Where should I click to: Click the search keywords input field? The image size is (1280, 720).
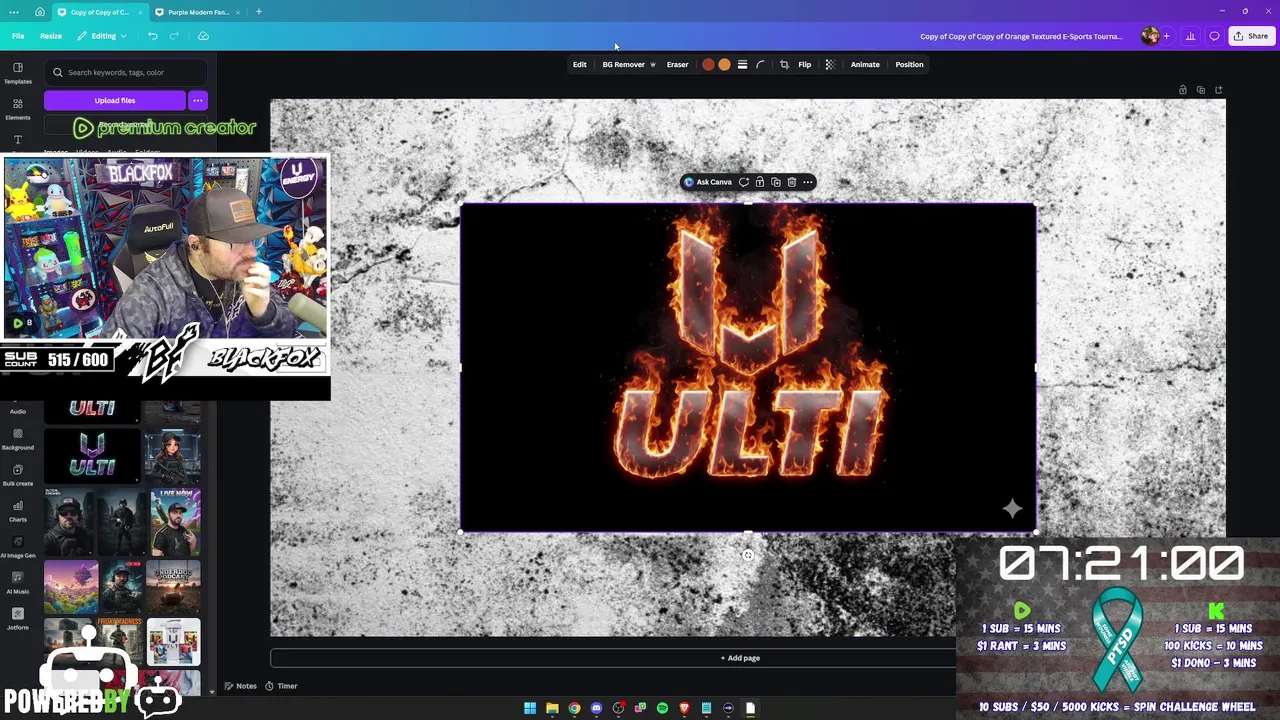[126, 72]
